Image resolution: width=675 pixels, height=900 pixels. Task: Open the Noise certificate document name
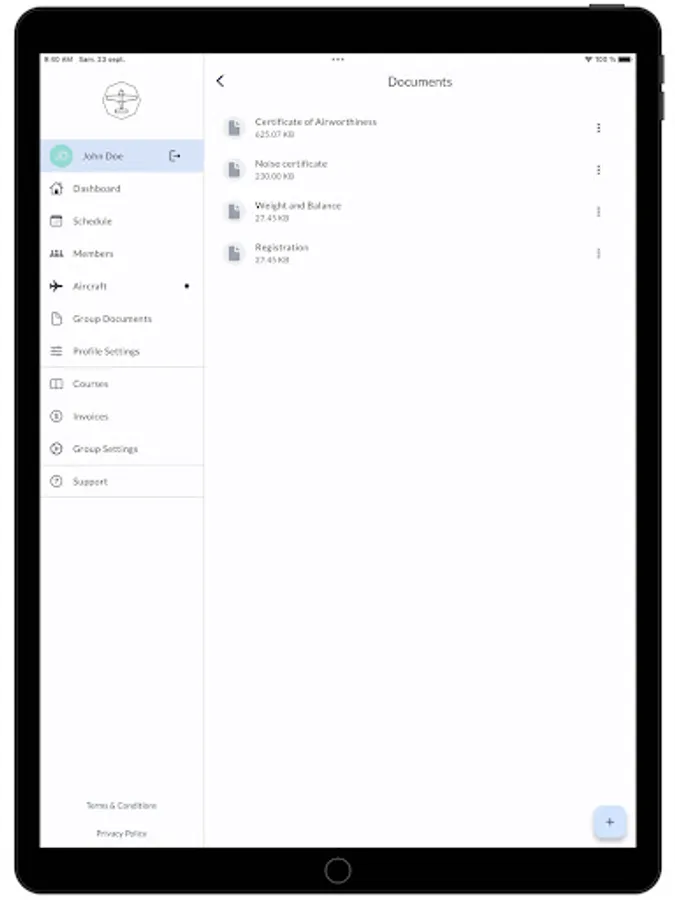[x=291, y=164]
